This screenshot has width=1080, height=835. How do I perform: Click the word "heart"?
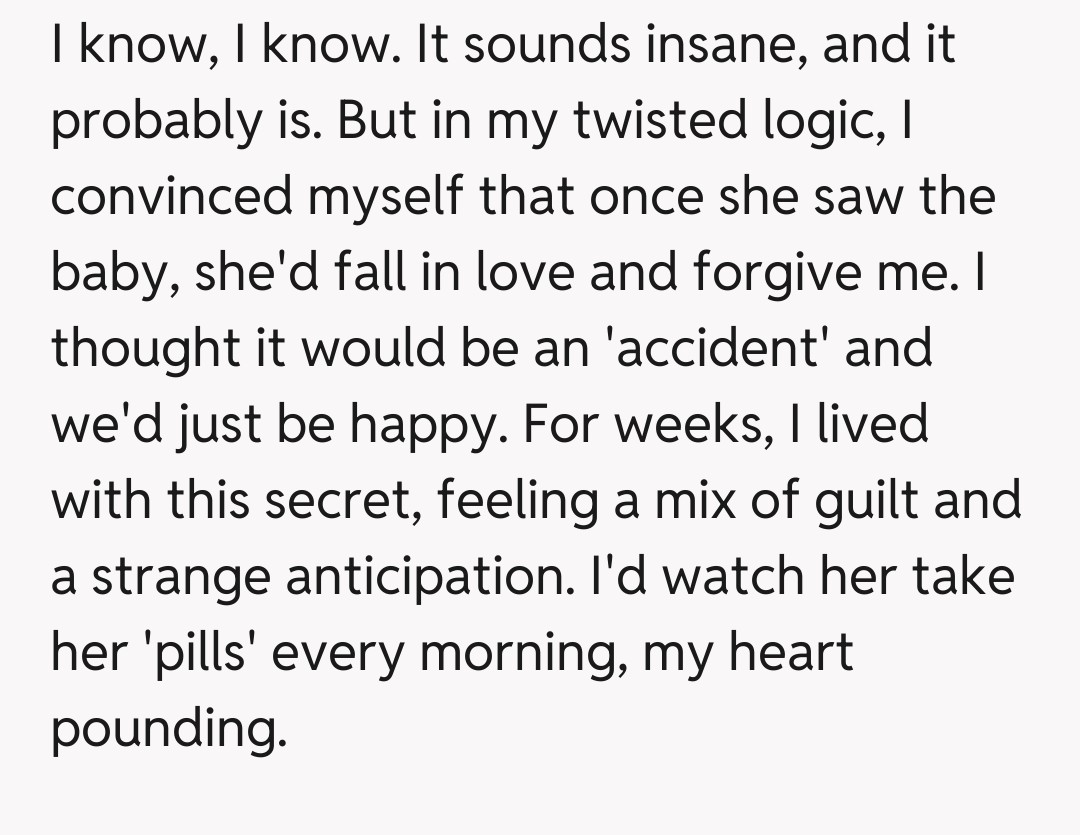[x=792, y=652]
